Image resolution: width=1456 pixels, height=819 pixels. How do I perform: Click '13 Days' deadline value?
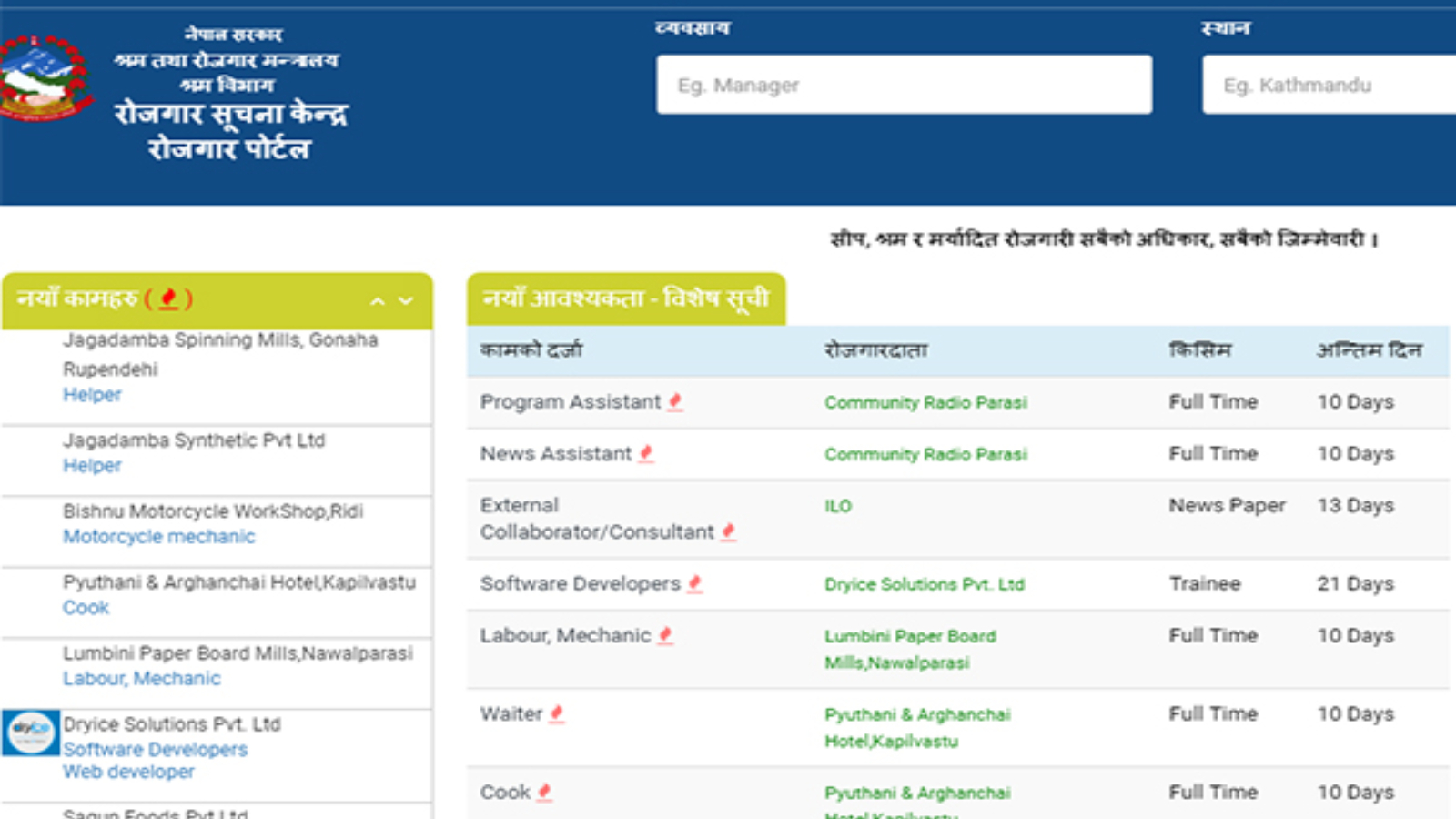(1356, 505)
